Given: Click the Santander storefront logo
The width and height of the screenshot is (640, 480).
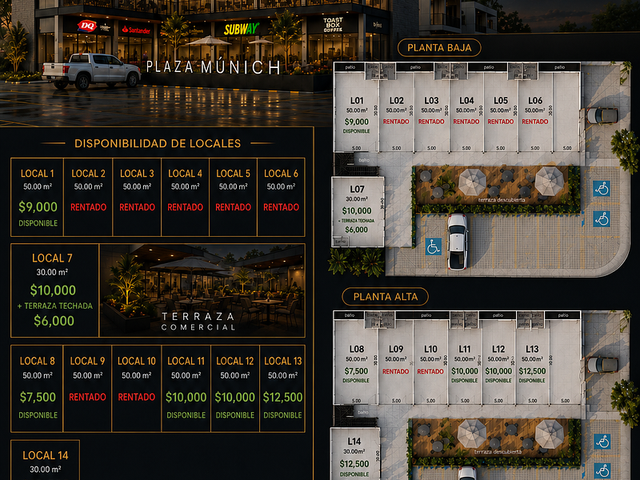Looking at the screenshot, I should (136, 30).
